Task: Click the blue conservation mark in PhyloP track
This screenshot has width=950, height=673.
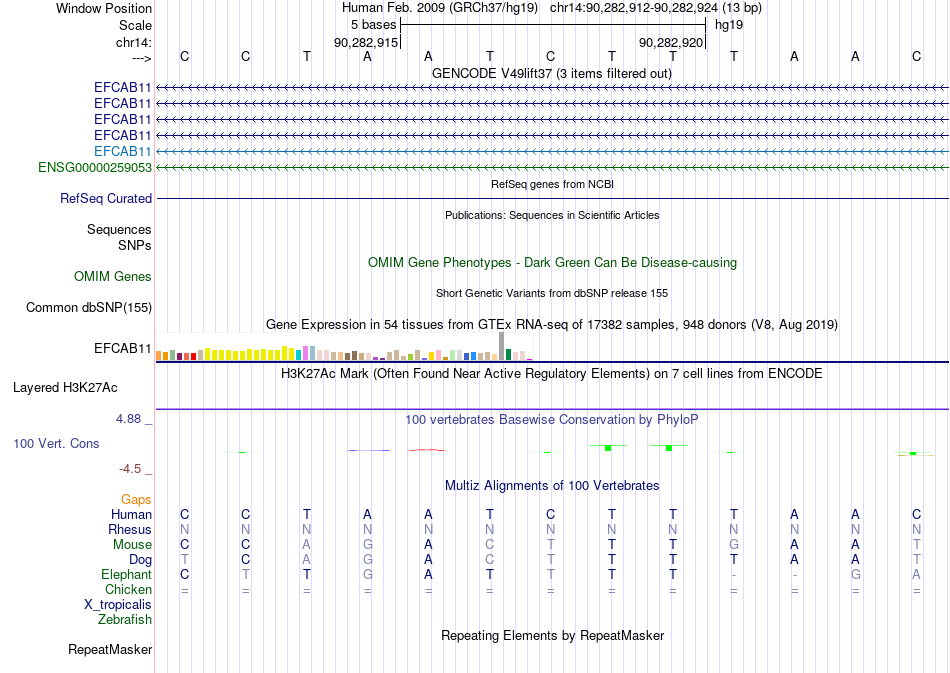Action: coord(368,450)
